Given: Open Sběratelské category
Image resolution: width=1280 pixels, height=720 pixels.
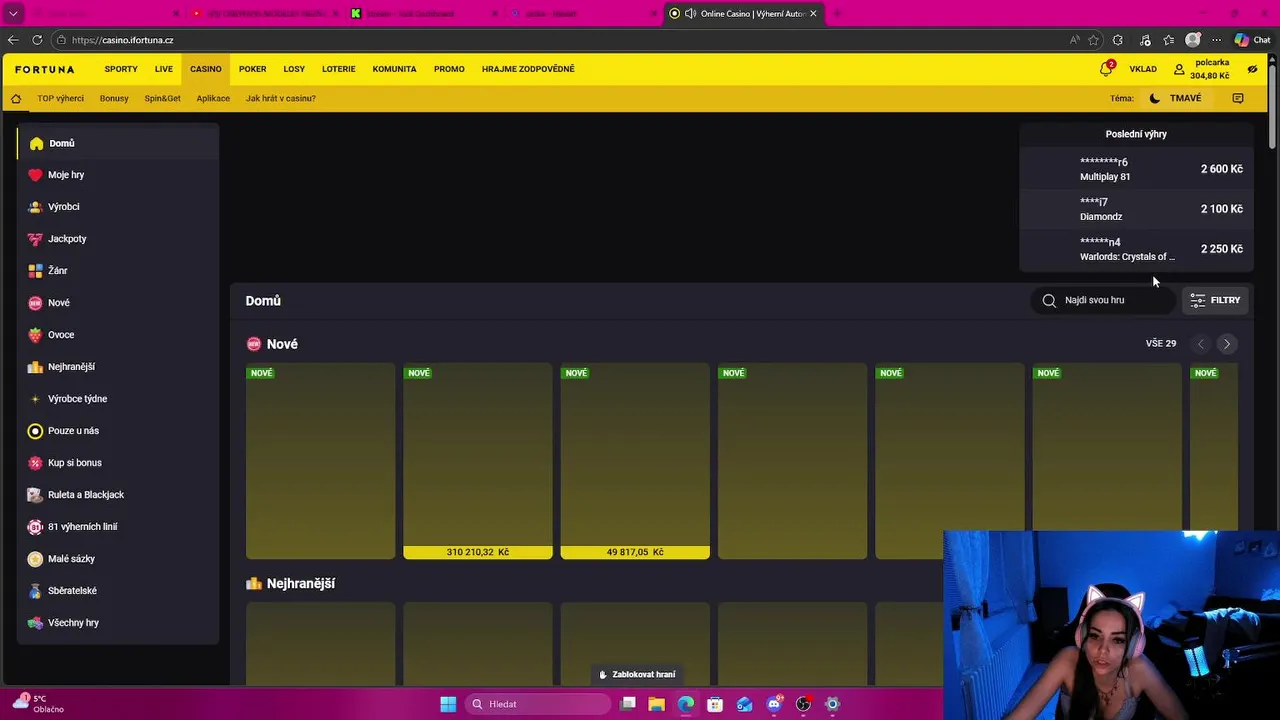Looking at the screenshot, I should click(x=118, y=591).
